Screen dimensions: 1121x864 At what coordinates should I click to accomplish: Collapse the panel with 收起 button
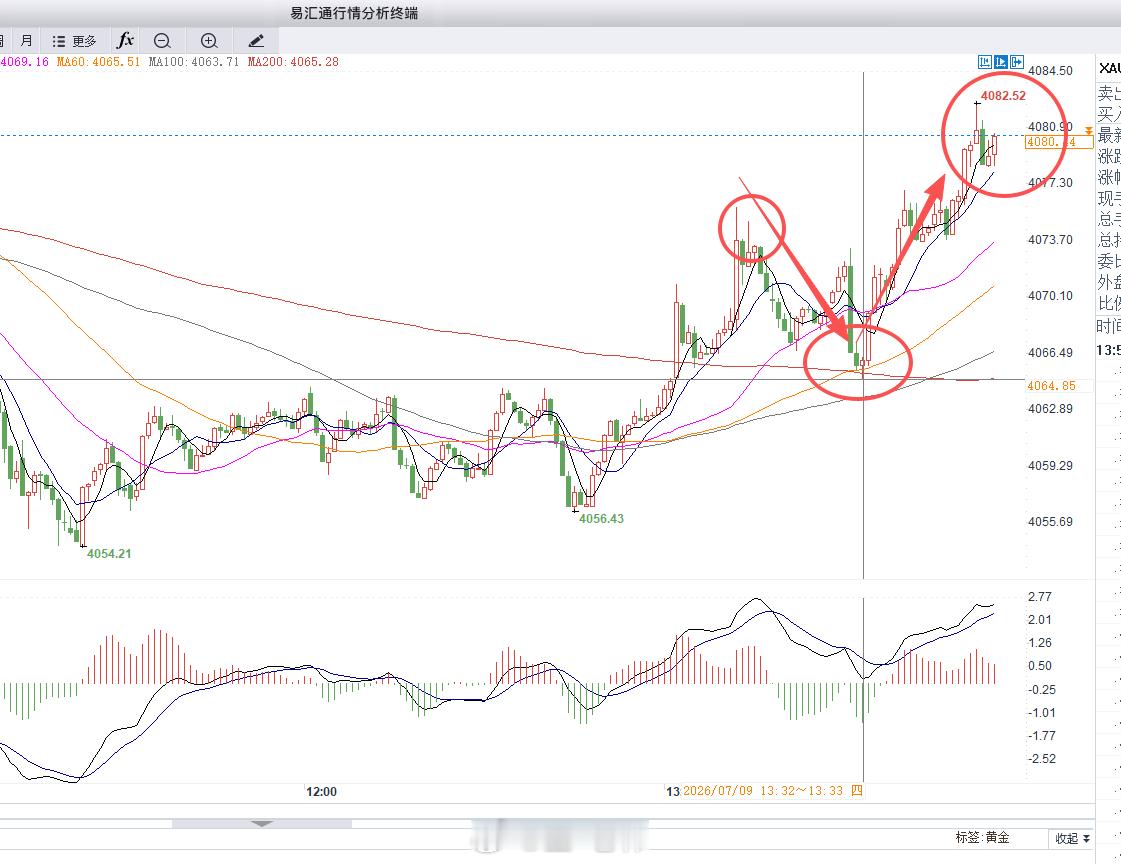(x=1072, y=838)
